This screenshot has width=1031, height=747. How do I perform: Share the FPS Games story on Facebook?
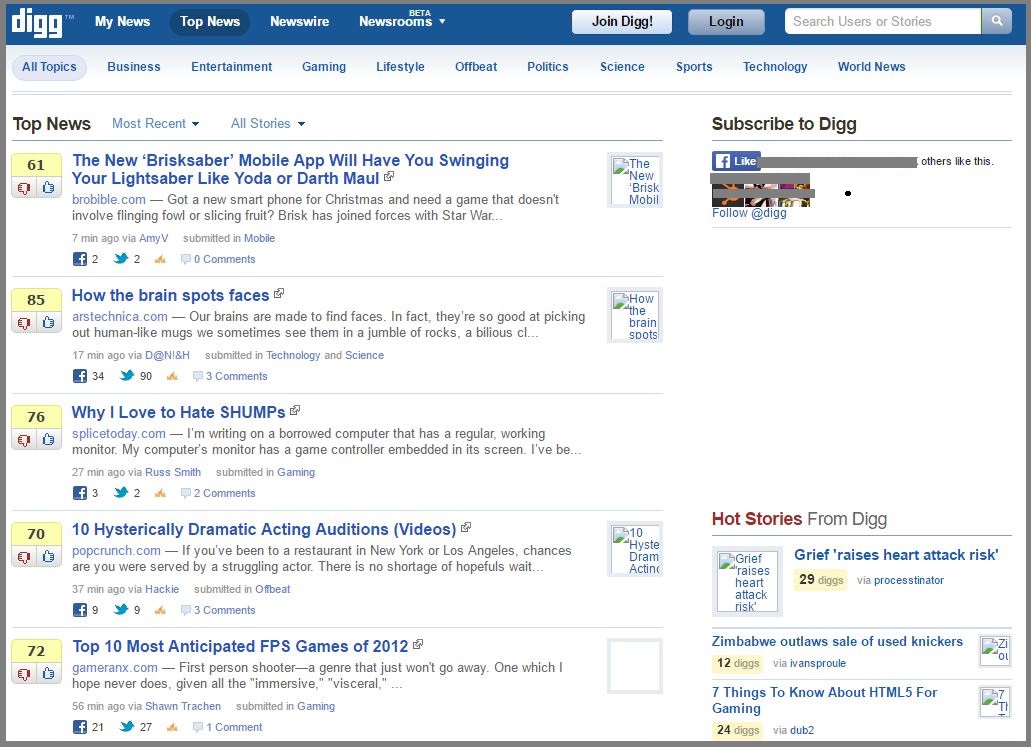[80, 727]
